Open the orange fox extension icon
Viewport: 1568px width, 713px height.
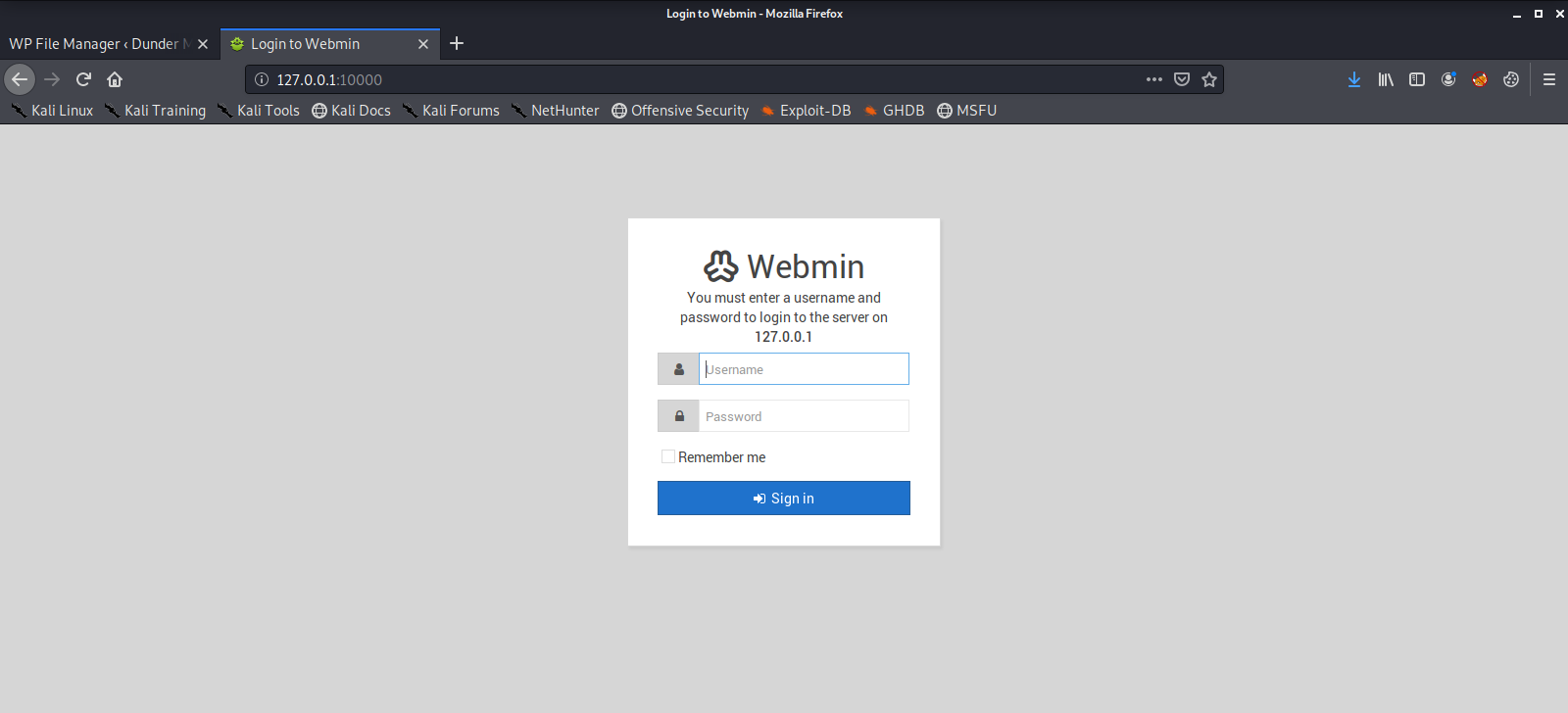point(1480,79)
